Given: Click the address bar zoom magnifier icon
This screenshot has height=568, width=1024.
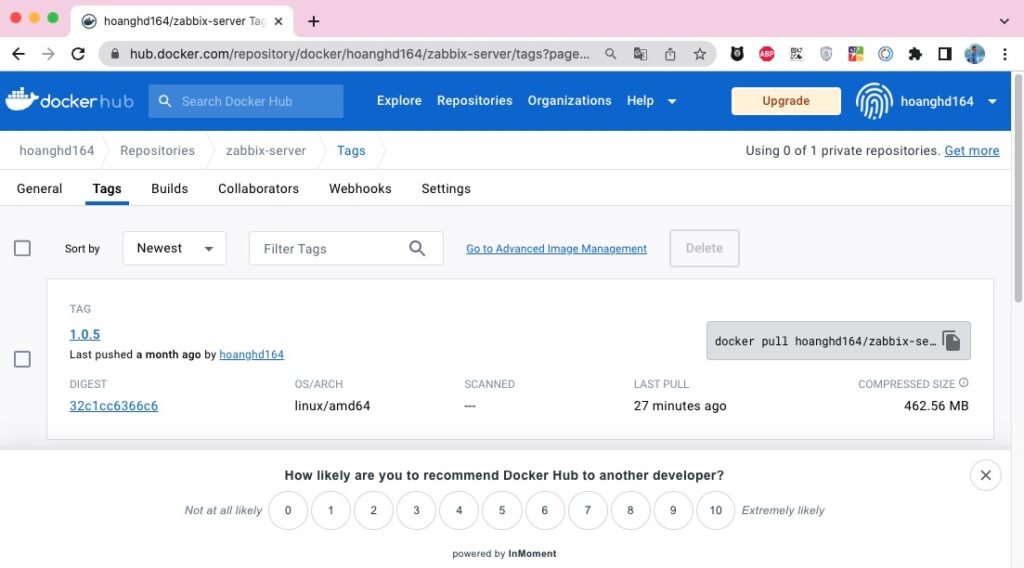Looking at the screenshot, I should [611, 54].
